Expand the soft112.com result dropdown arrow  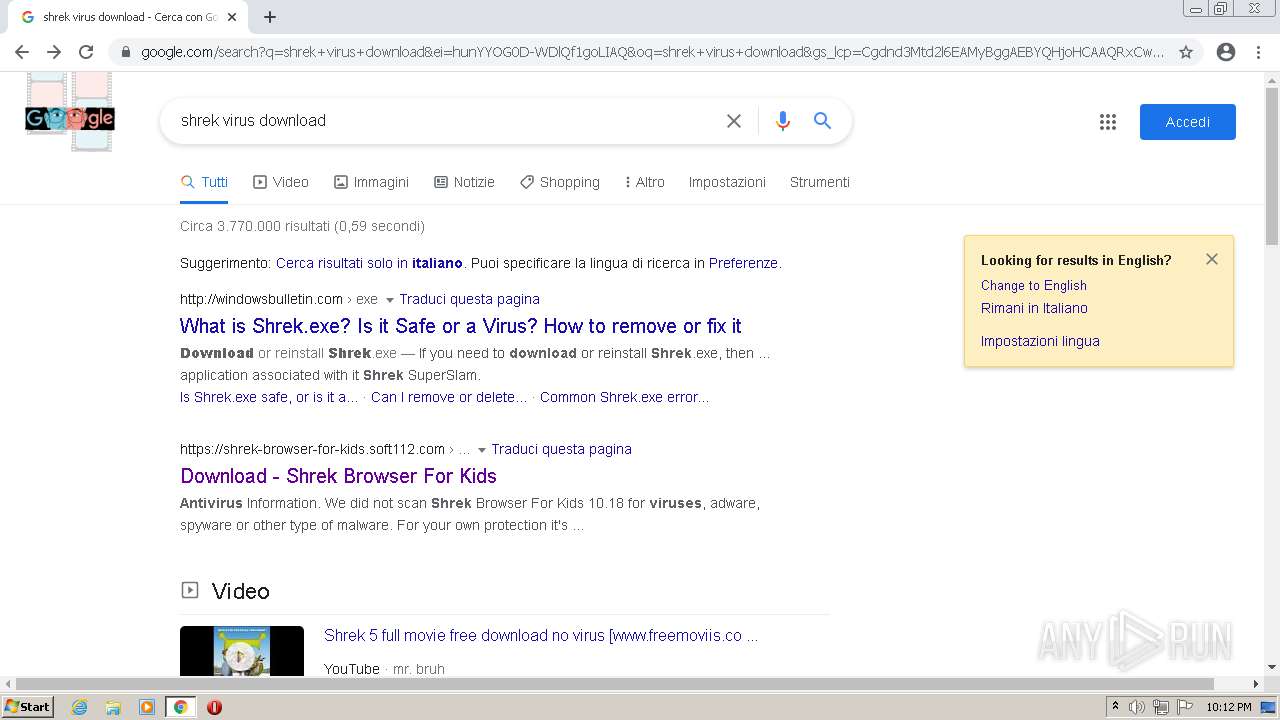pyautogui.click(x=482, y=450)
